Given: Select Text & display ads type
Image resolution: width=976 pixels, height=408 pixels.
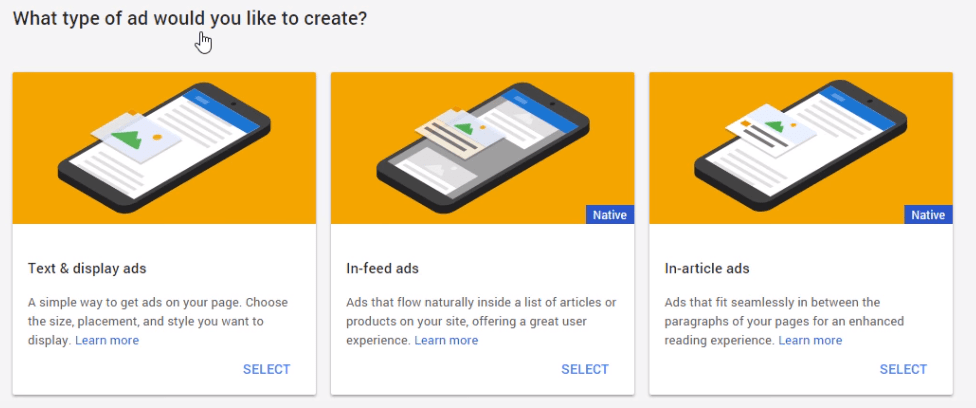Looking at the screenshot, I should 266,369.
